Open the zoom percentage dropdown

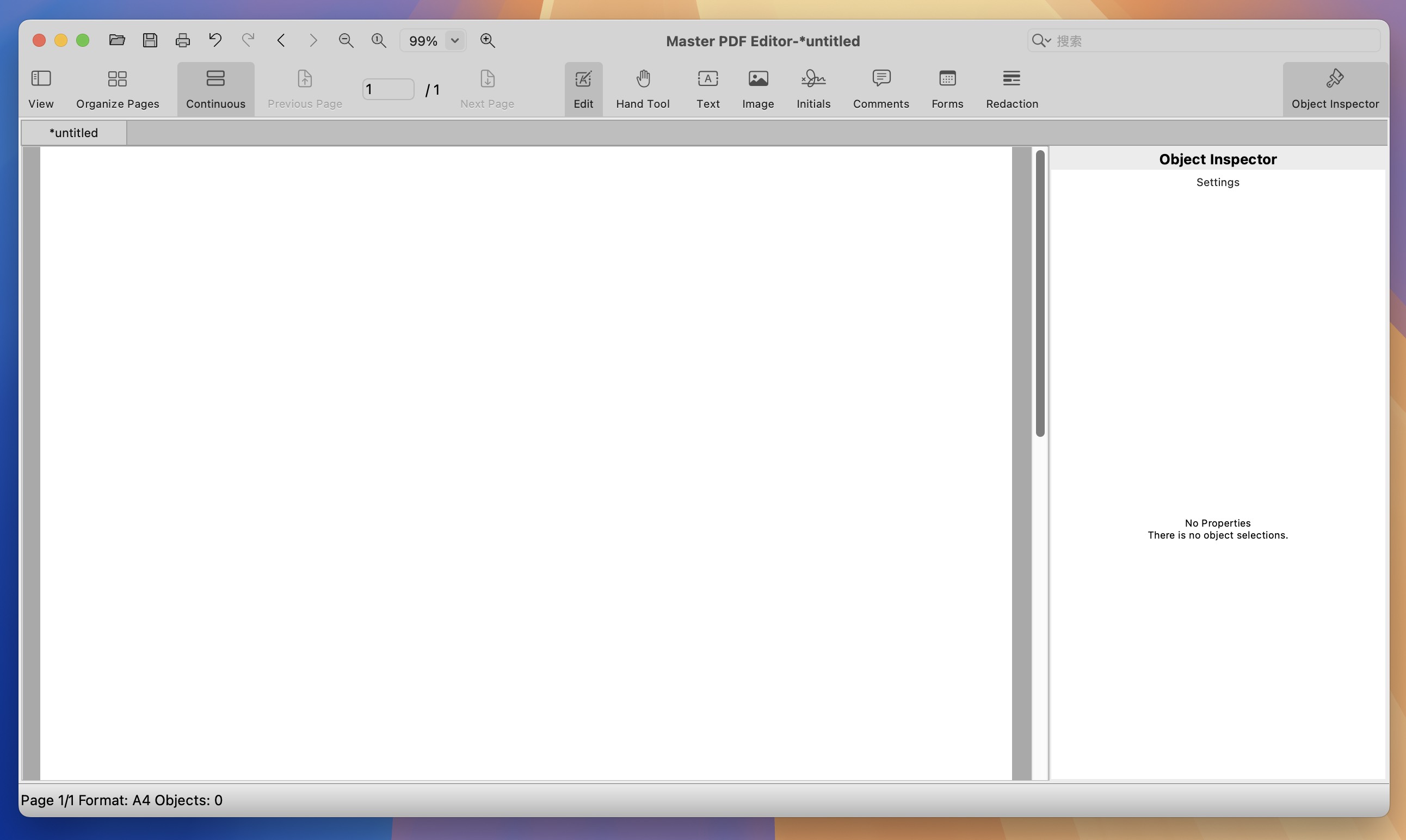(454, 40)
